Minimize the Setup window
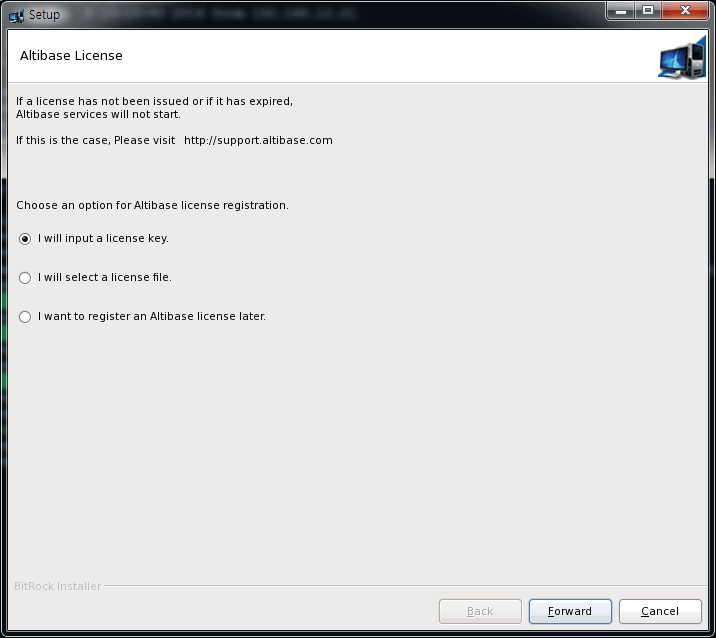Screen dimensions: 716x638 [x=622, y=11]
